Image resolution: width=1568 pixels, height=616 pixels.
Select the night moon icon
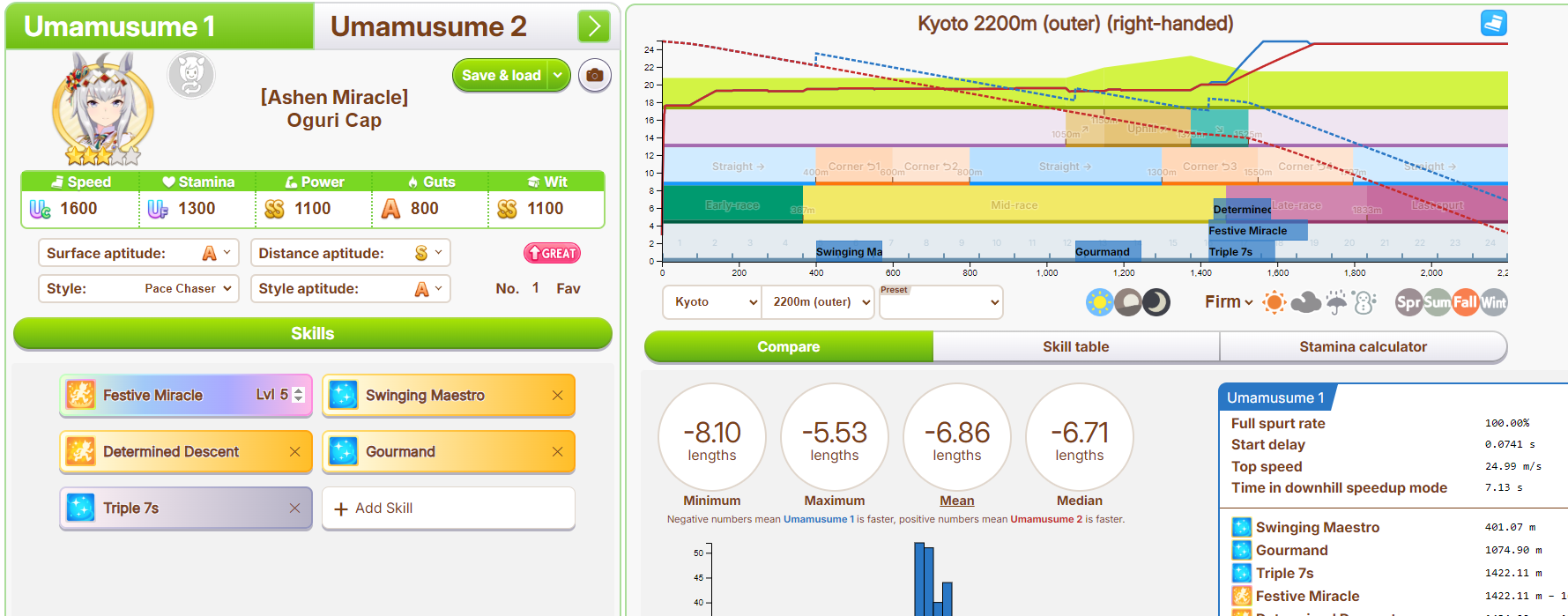point(1156,303)
